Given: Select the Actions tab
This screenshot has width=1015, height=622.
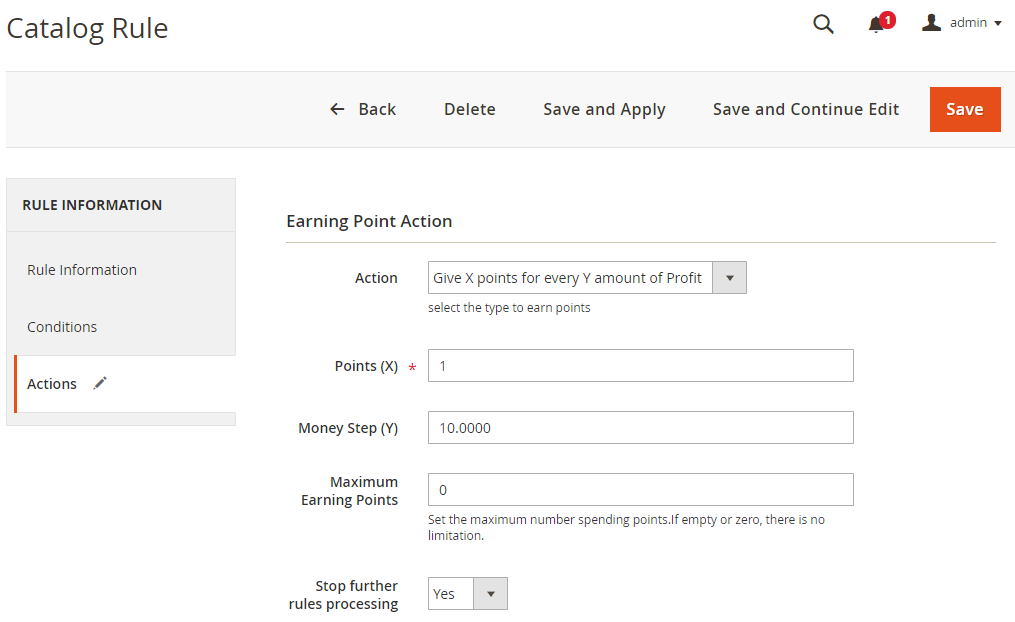Looking at the screenshot, I should click(52, 384).
